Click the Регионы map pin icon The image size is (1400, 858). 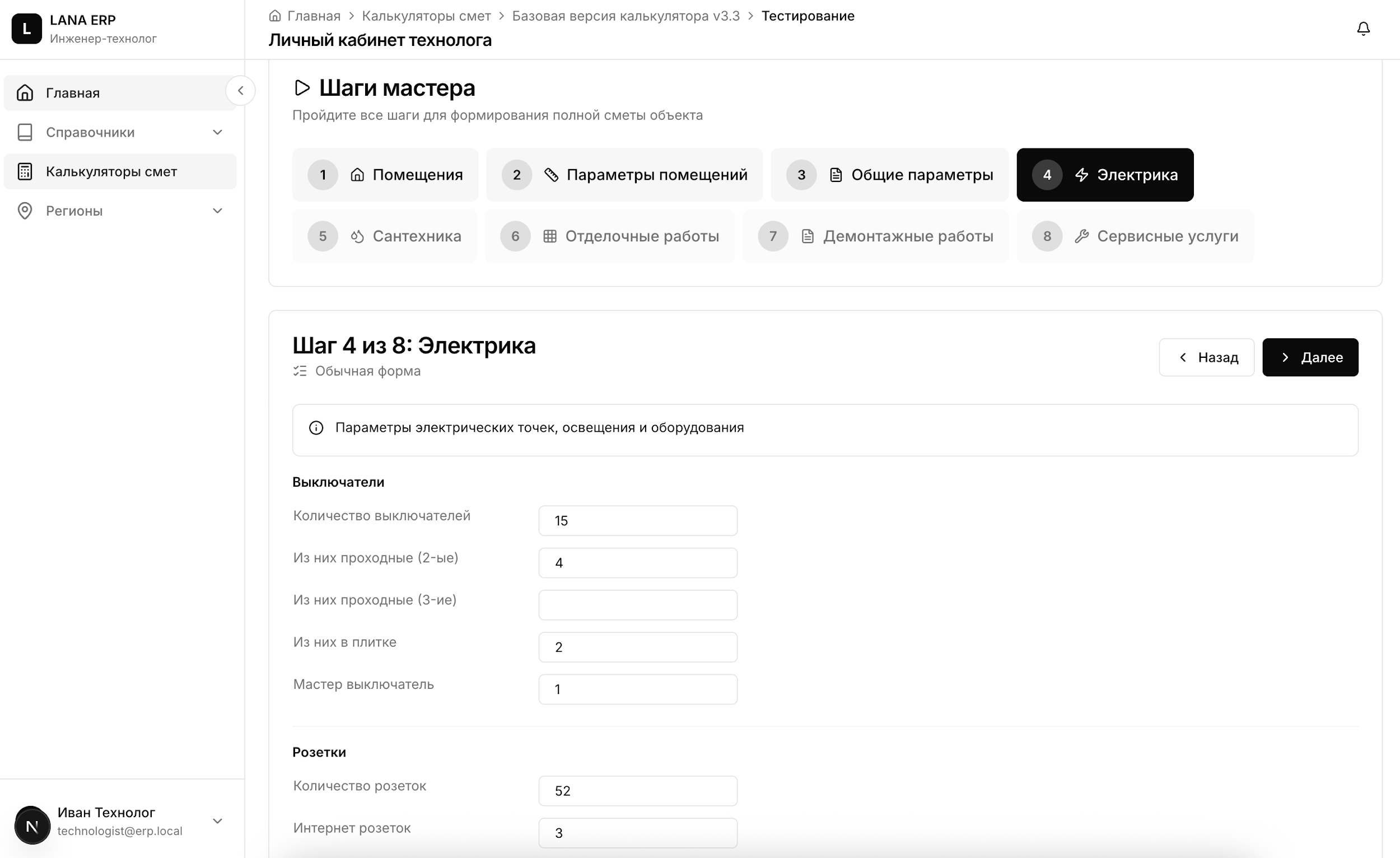click(x=25, y=211)
